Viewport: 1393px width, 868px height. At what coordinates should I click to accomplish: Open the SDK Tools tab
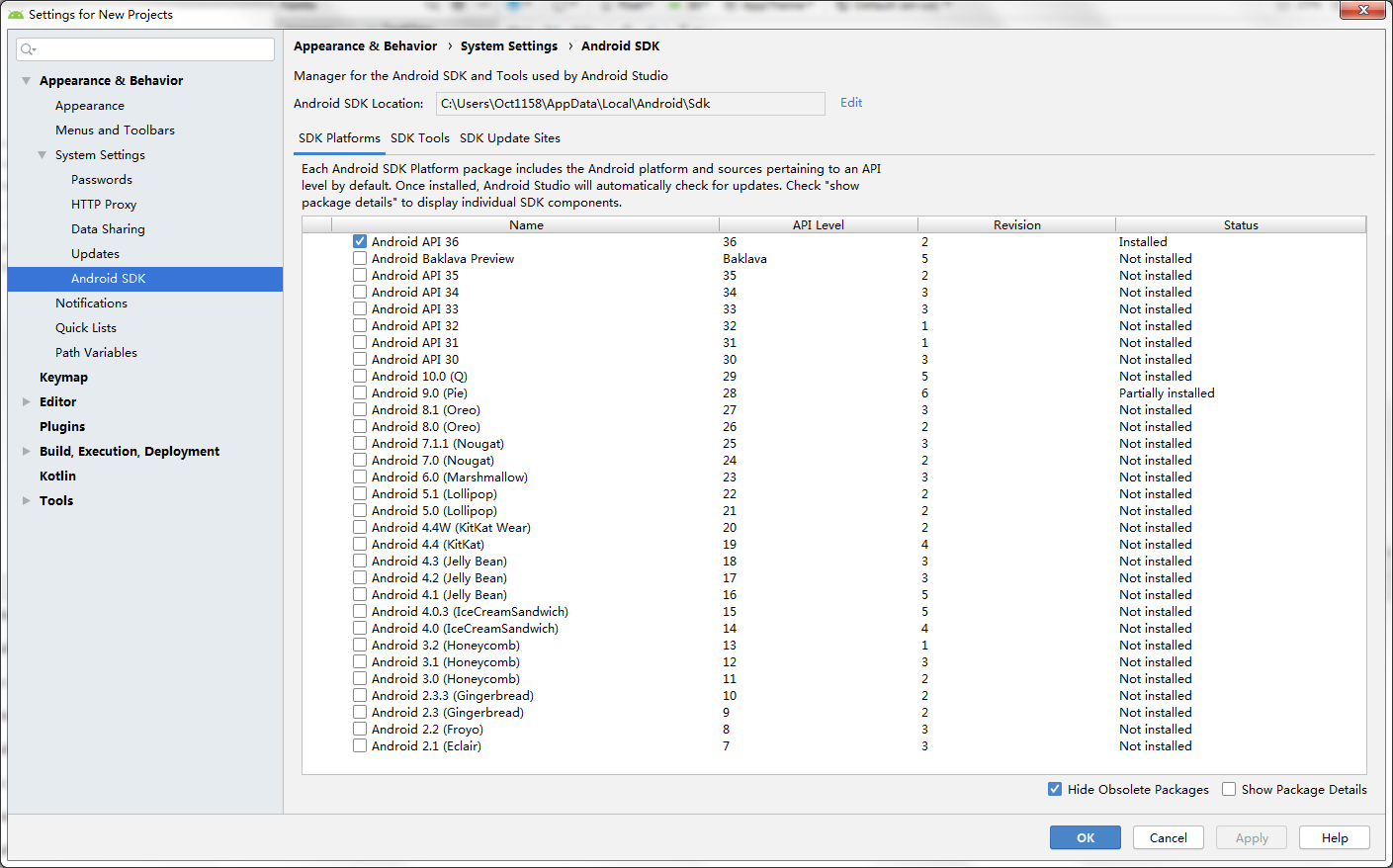point(420,138)
